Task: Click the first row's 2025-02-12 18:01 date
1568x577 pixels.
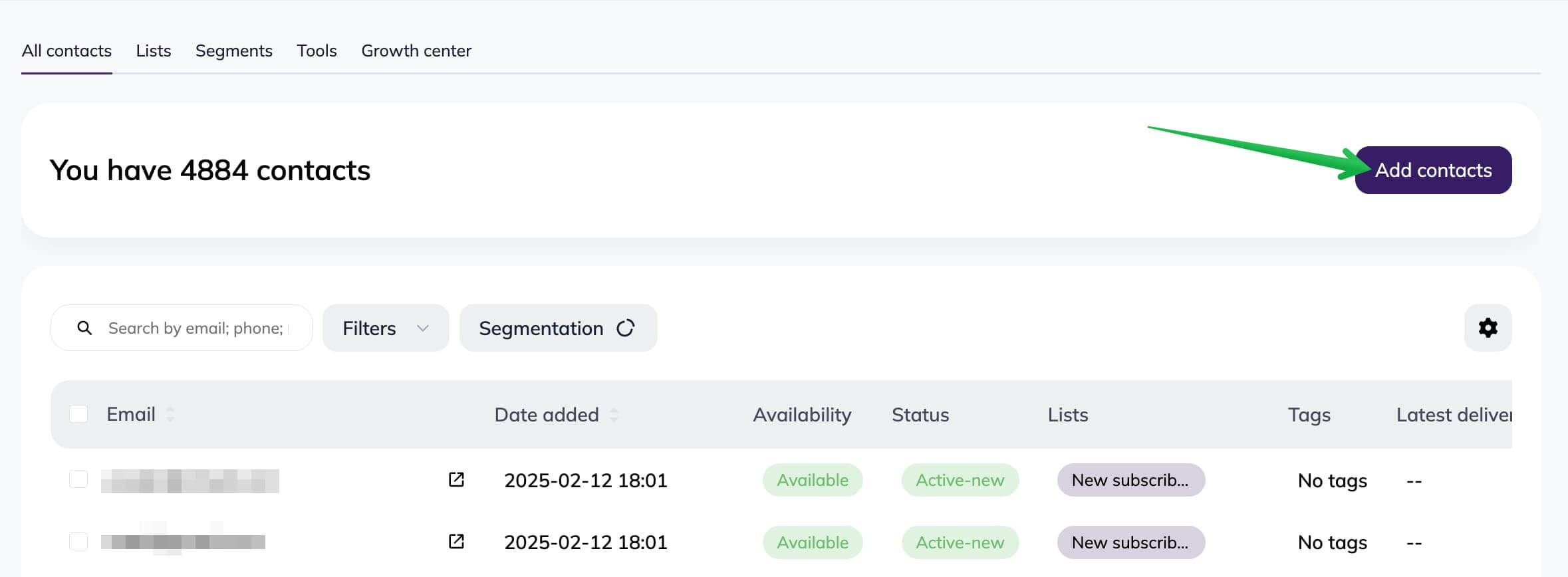Action: tap(585, 480)
